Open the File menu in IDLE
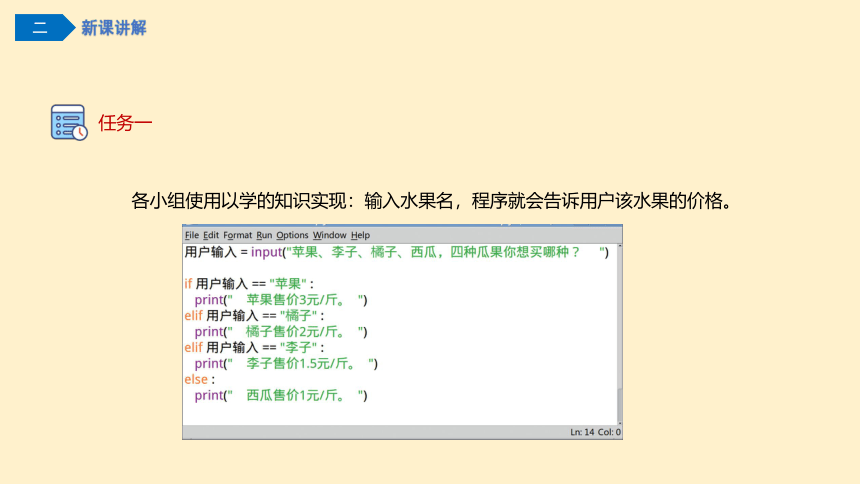Image resolution: width=860 pixels, height=484 pixels. [191, 235]
